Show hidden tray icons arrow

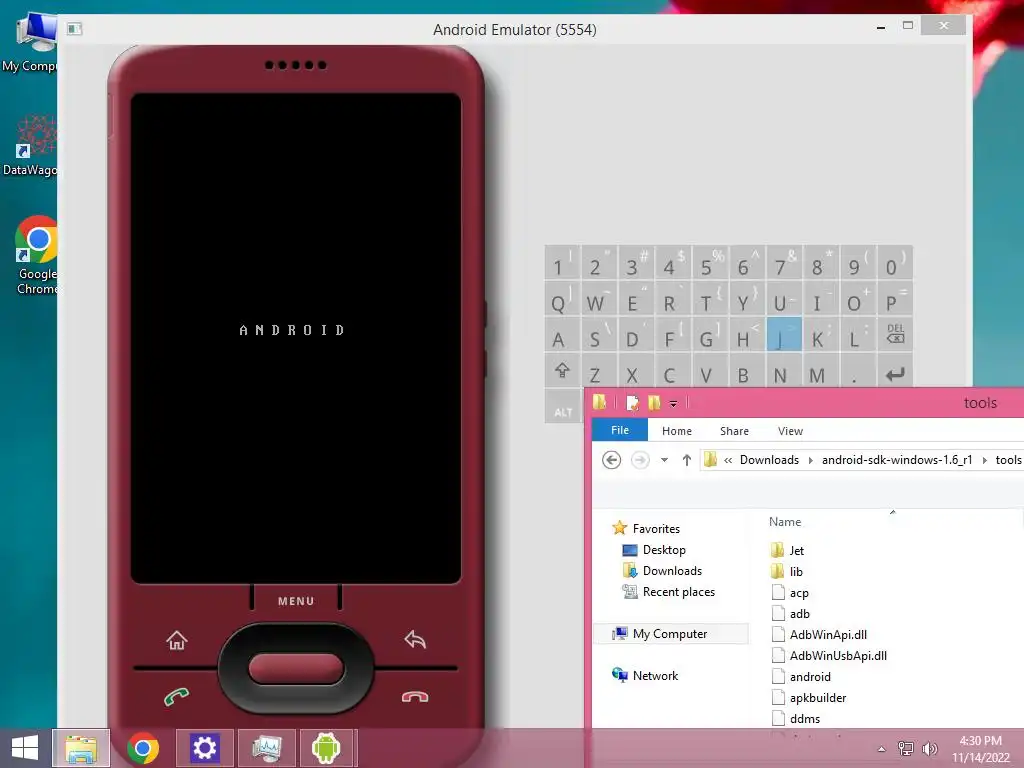click(882, 749)
